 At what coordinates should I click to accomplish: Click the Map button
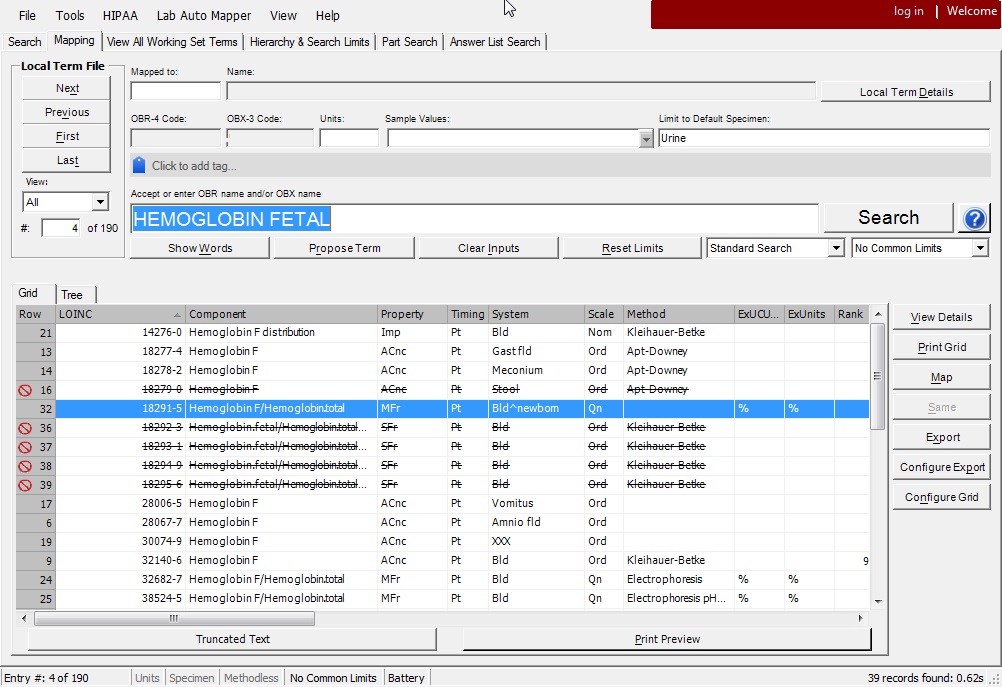(x=941, y=377)
